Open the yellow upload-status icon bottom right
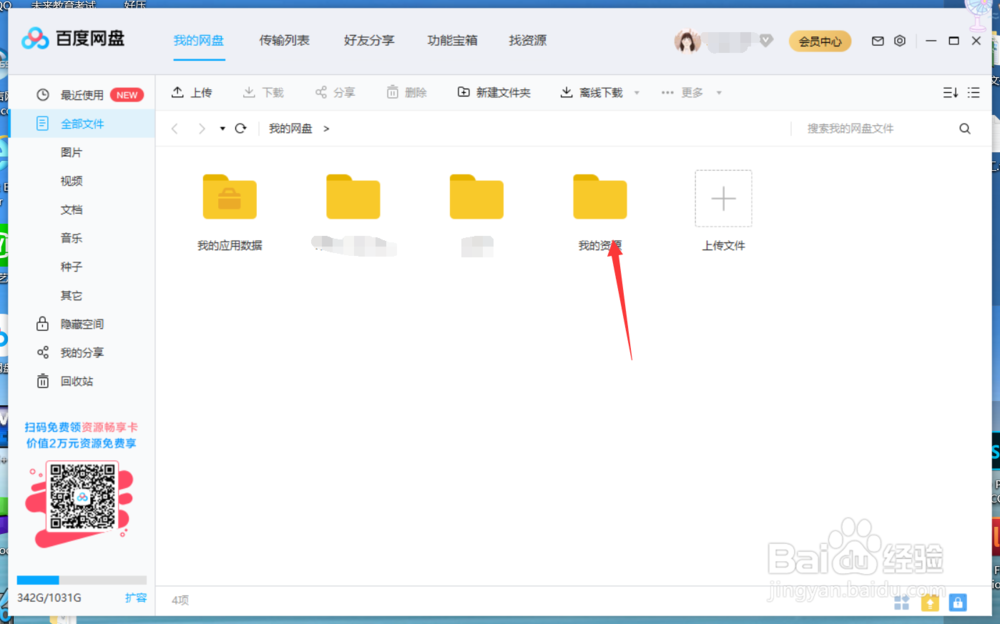Image resolution: width=1000 pixels, height=624 pixels. point(929,602)
